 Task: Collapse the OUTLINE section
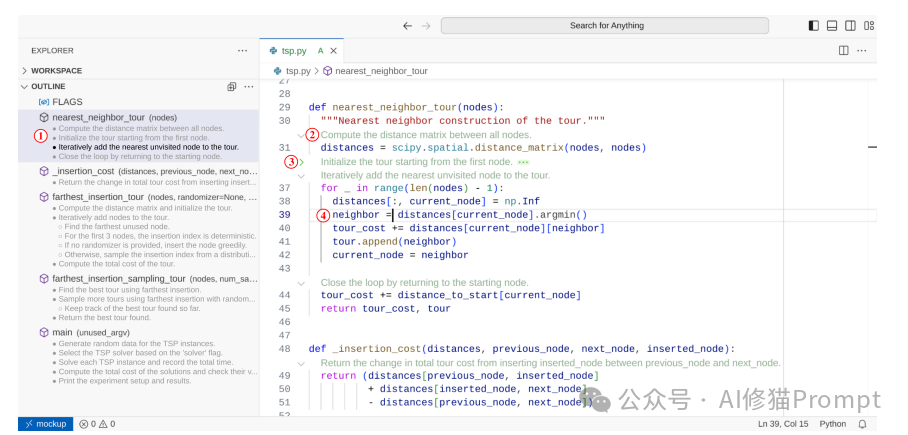[48, 87]
